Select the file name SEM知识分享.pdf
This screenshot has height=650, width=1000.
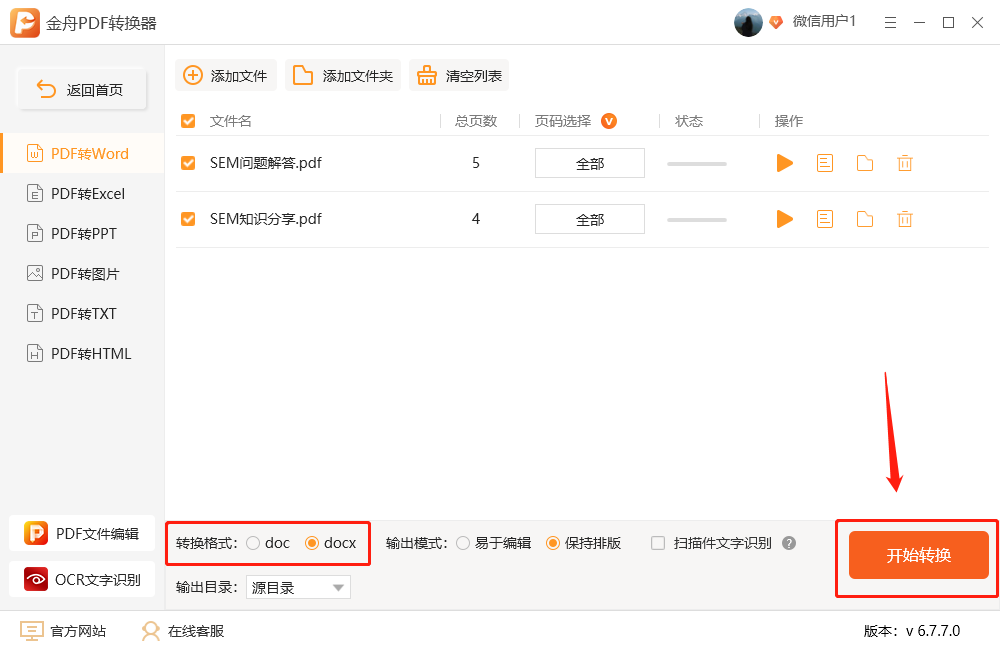266,219
